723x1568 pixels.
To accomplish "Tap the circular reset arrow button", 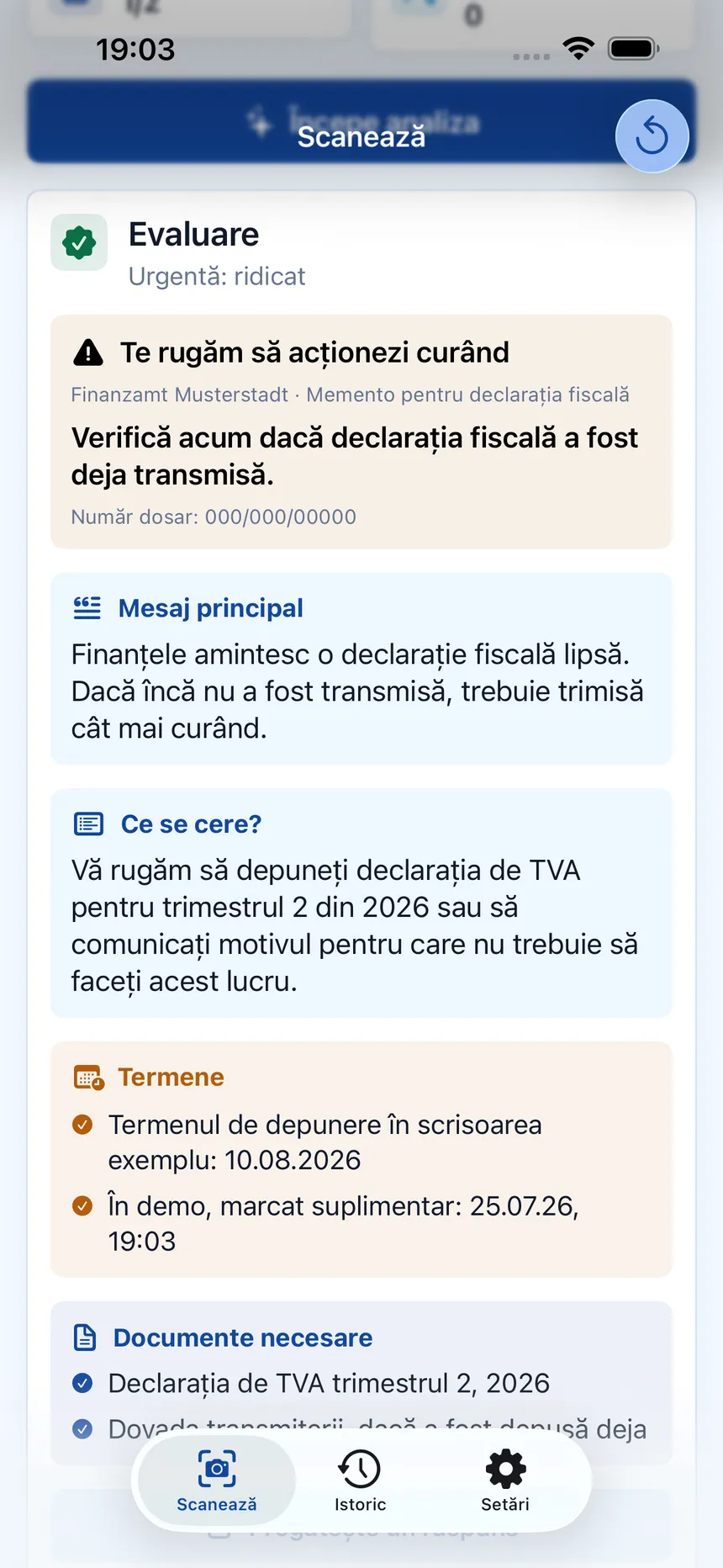I will [652, 136].
